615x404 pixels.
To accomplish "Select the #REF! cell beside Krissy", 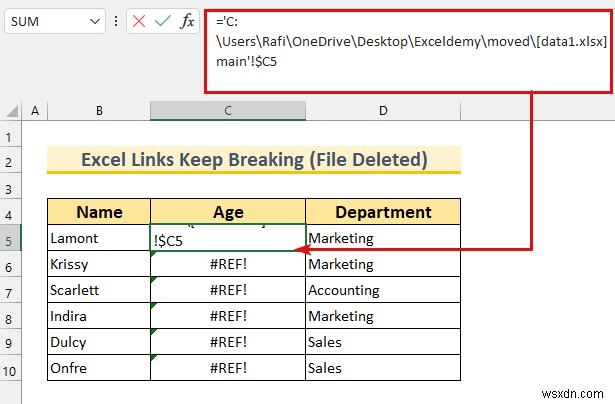I will [x=228, y=264].
